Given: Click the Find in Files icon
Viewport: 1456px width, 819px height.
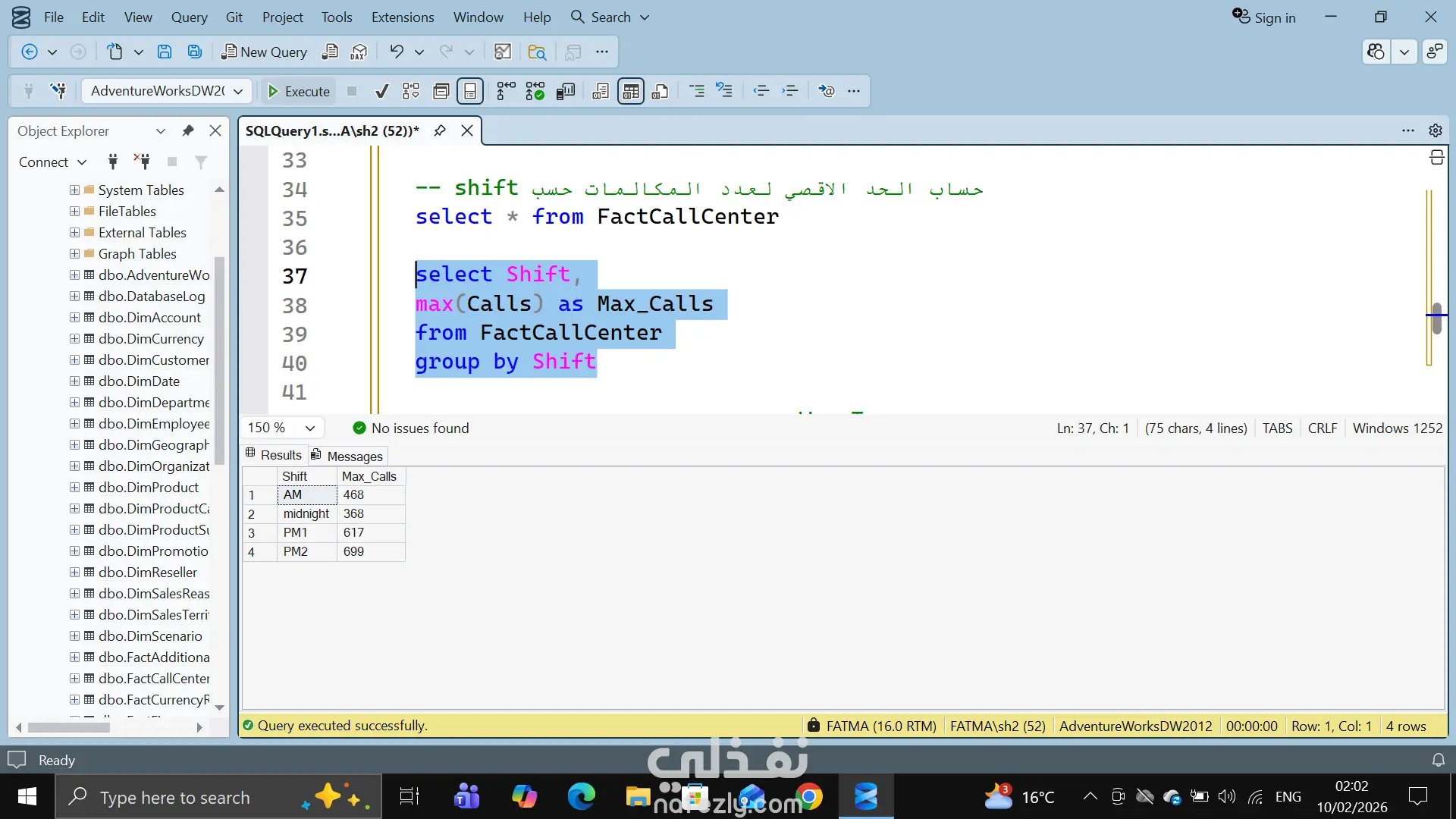Looking at the screenshot, I should click(537, 52).
